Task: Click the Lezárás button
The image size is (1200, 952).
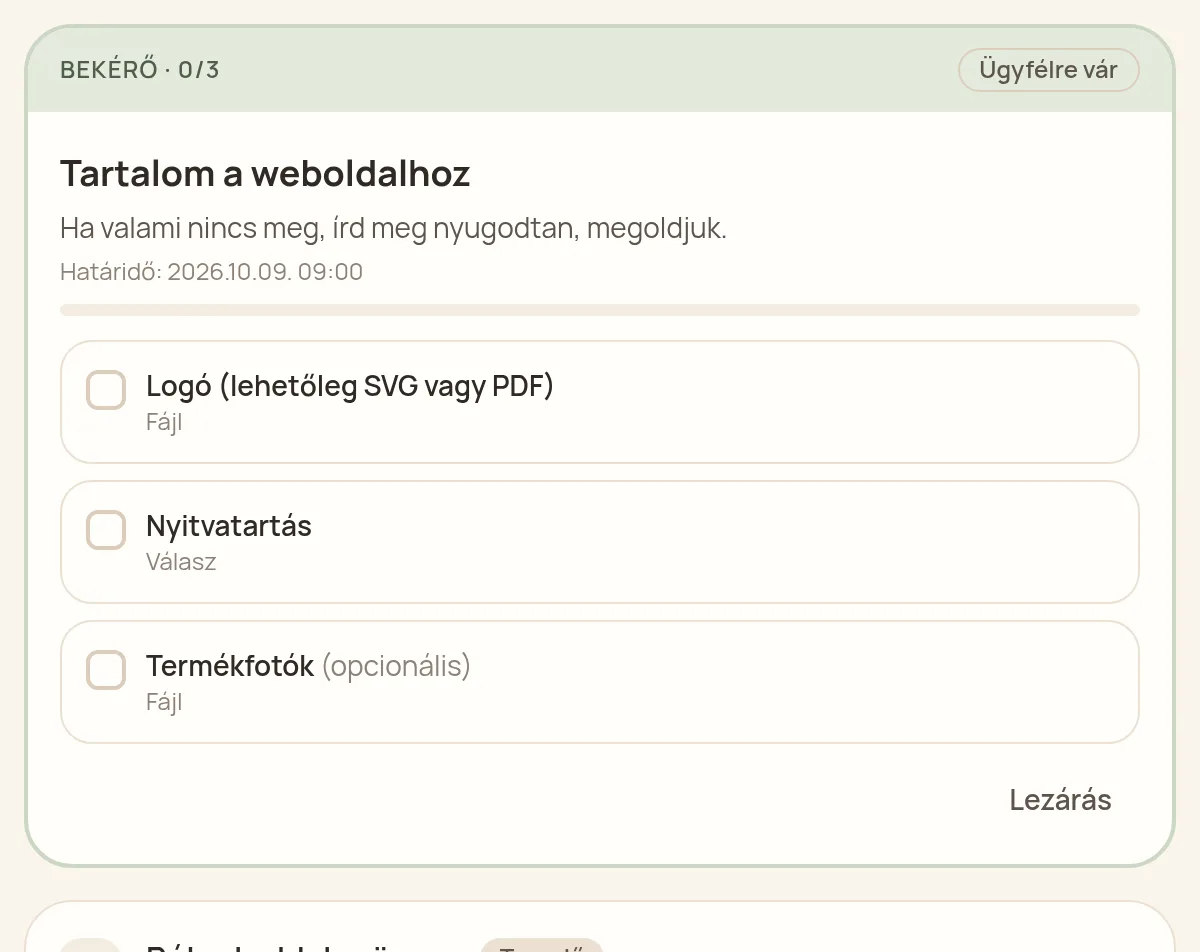Action: click(x=1060, y=800)
